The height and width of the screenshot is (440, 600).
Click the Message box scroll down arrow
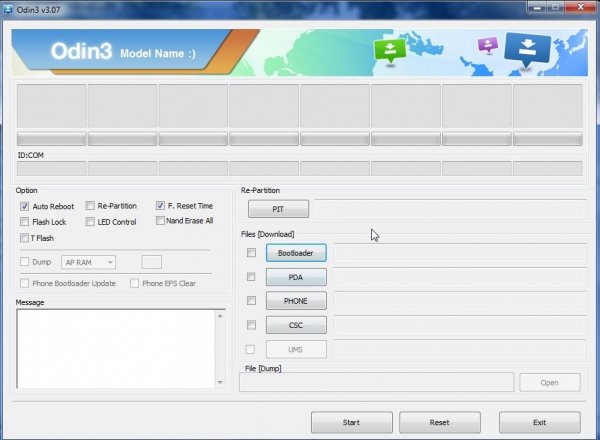click(x=220, y=382)
